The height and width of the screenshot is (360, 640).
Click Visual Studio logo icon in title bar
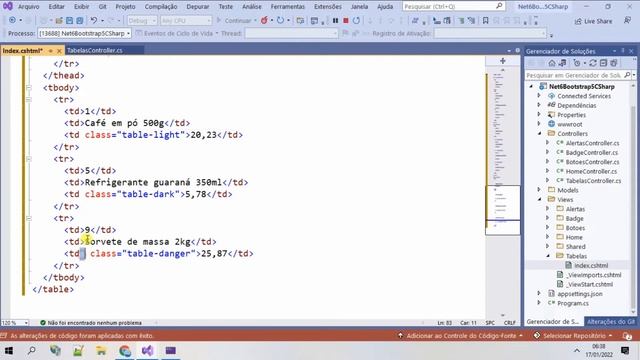click(8, 6)
